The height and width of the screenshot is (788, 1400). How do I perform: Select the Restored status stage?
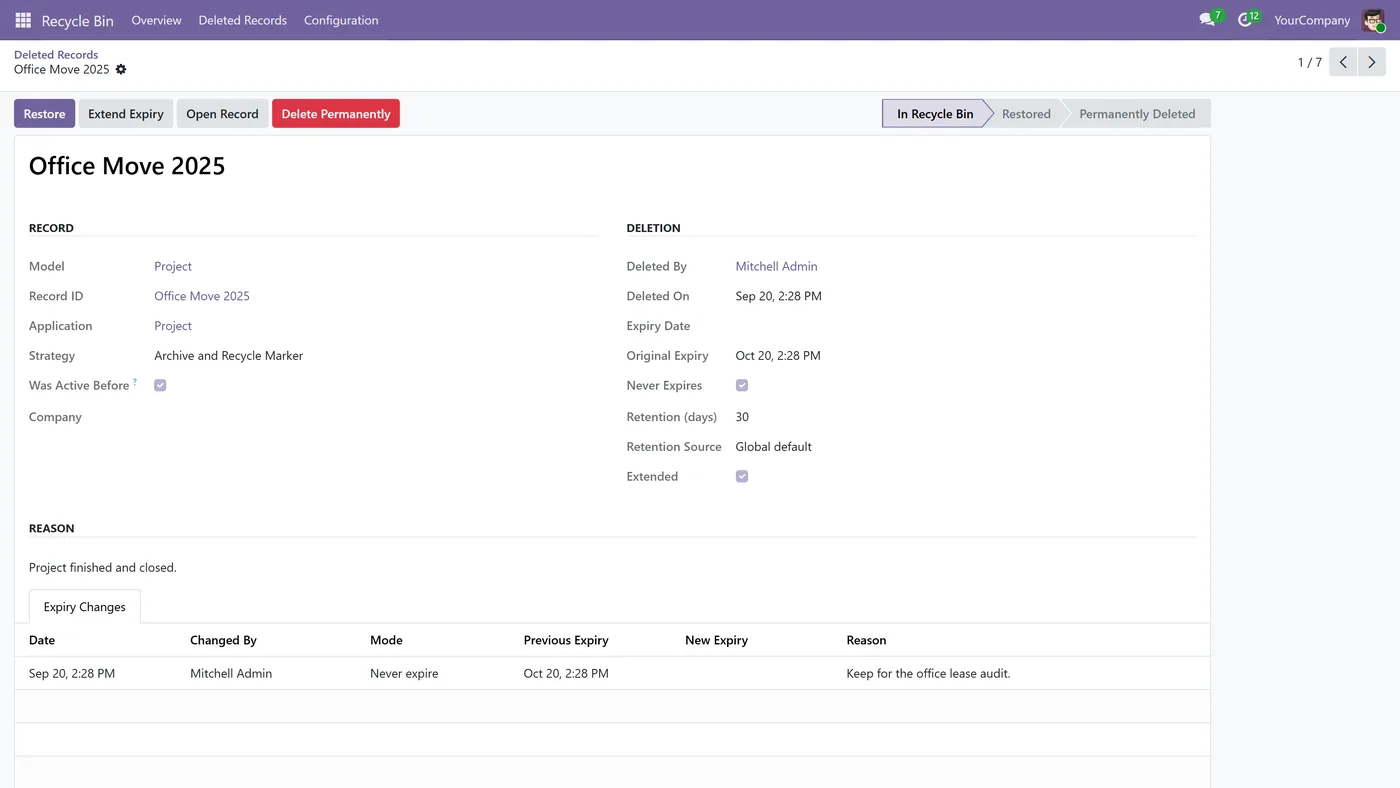pos(1026,114)
